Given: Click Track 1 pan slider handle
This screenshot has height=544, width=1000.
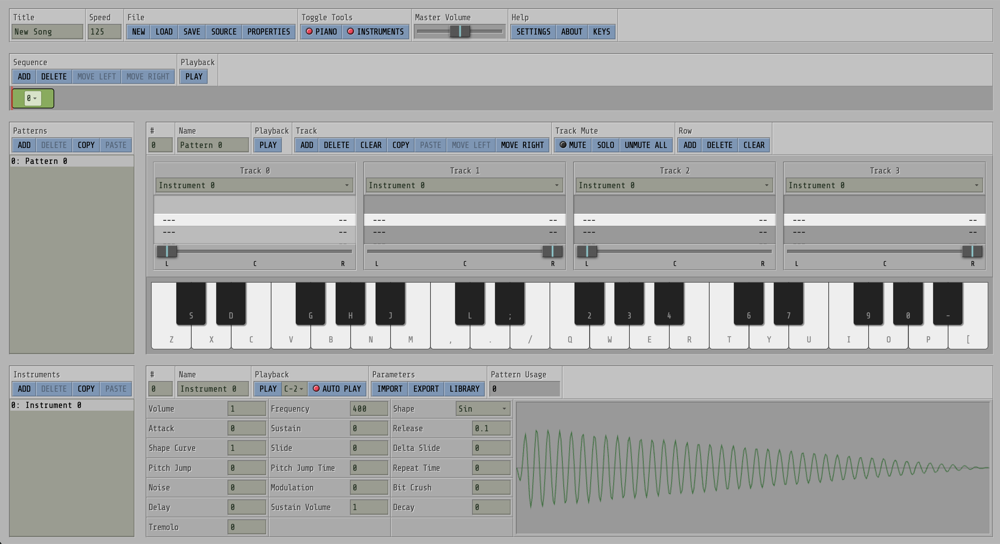Looking at the screenshot, I should point(552,251).
